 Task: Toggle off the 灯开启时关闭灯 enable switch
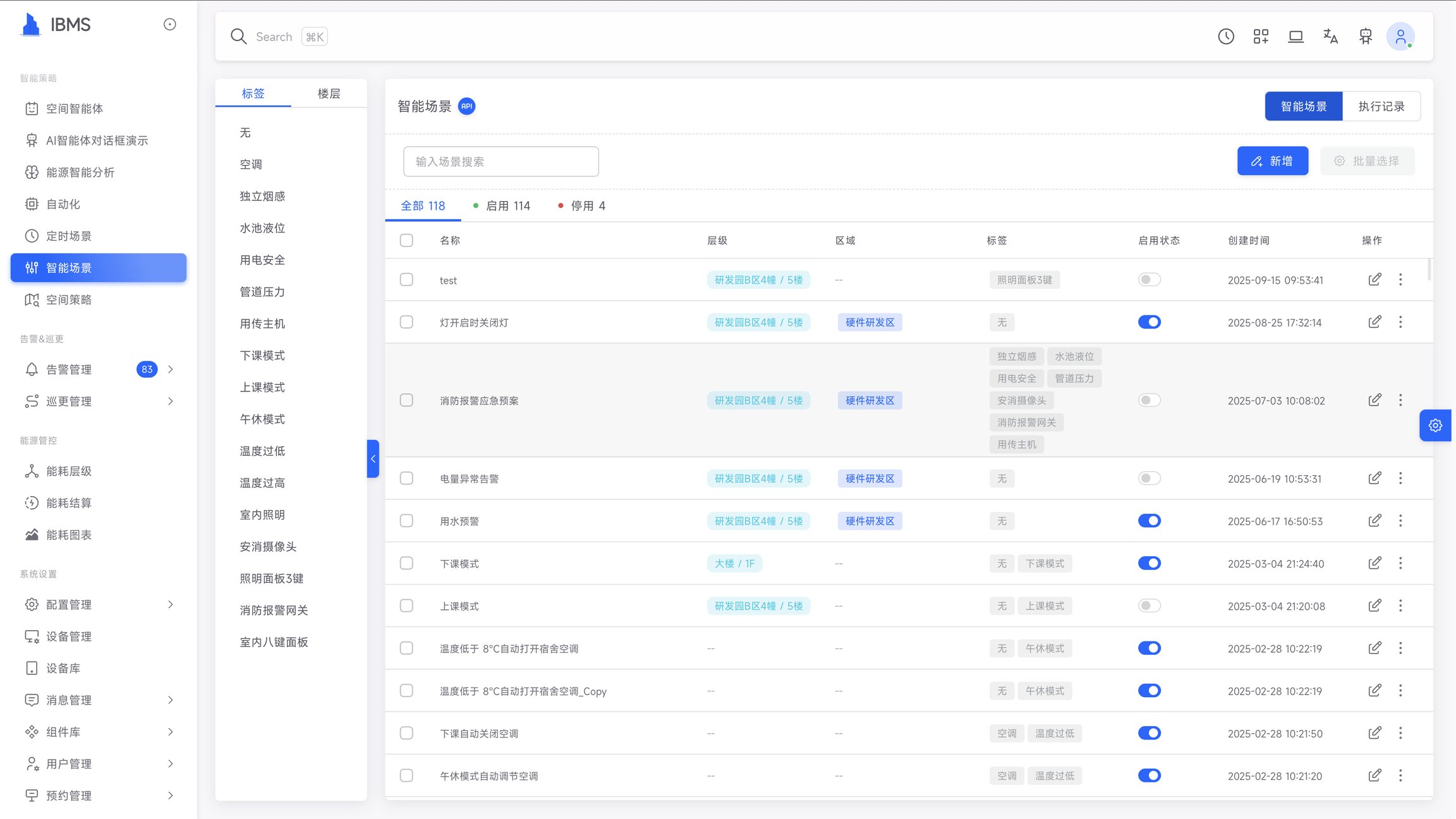(1149, 322)
